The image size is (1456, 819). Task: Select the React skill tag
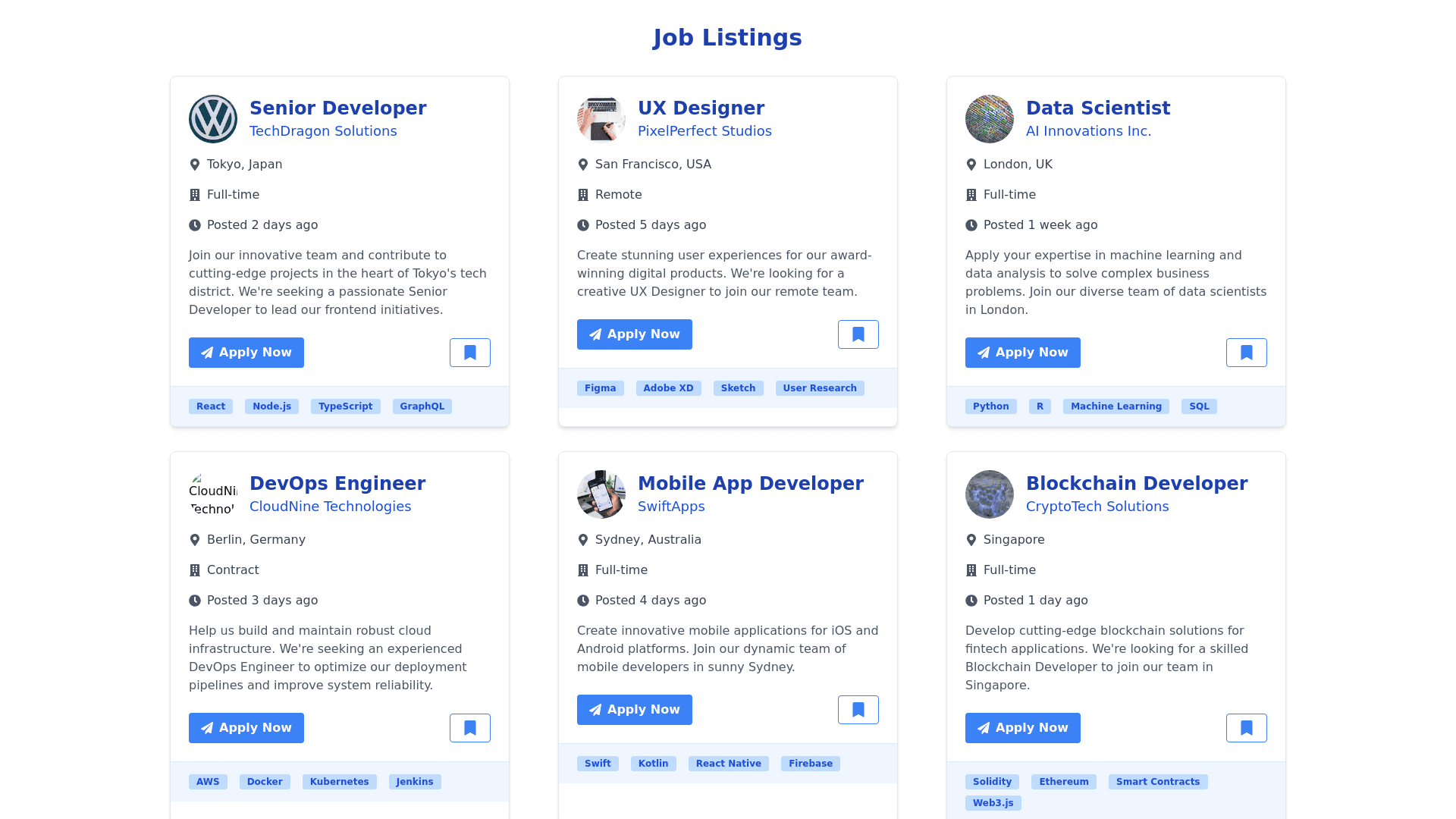[x=211, y=406]
